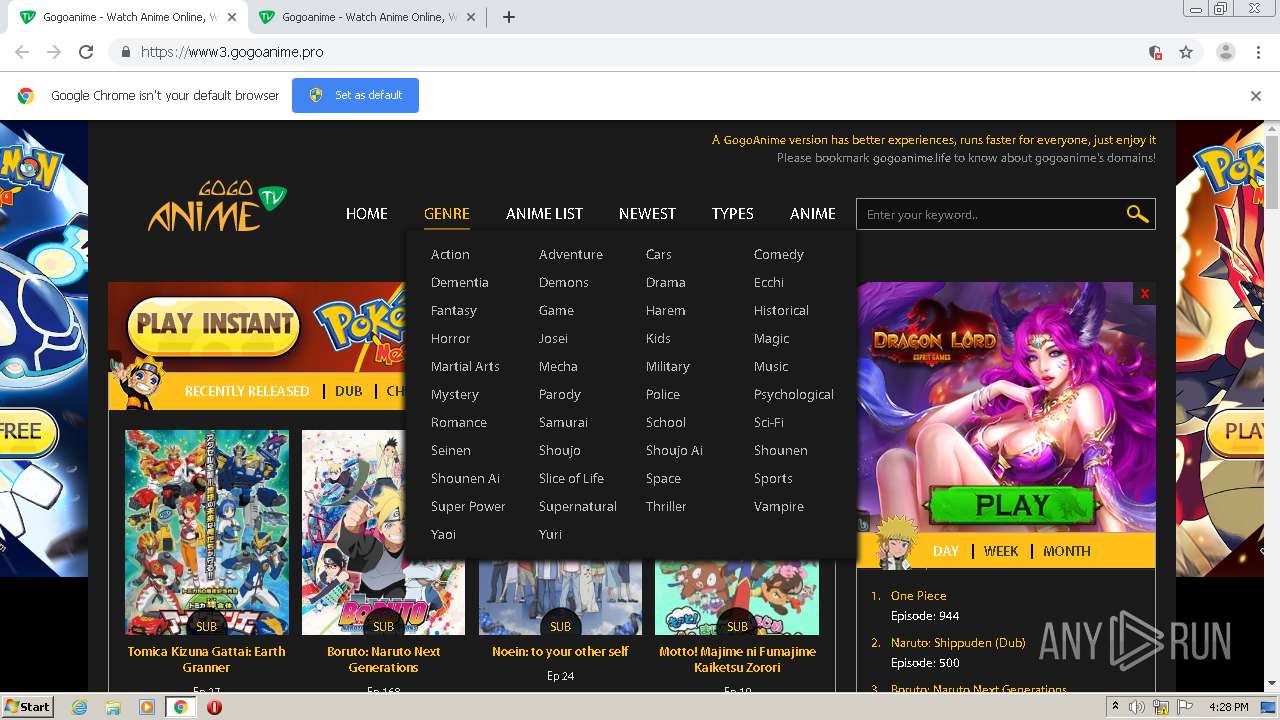Open Chrome profile avatar icon
Viewport: 1280px width, 720px height.
1225,52
